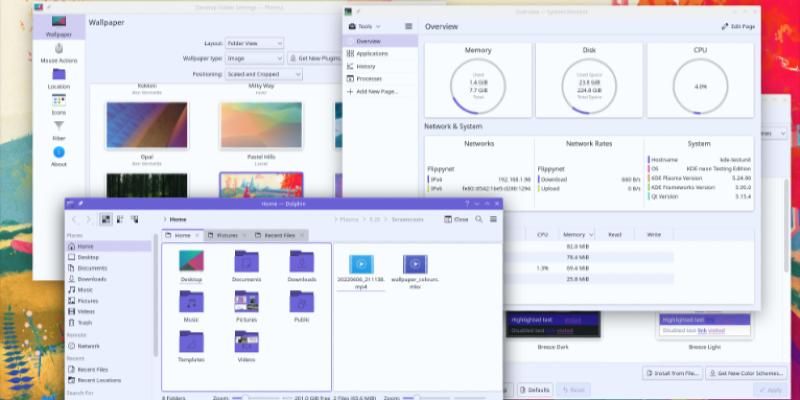Click the search icon in Dolphin toolbar
Viewport: 800px width, 400px height.
point(479,218)
